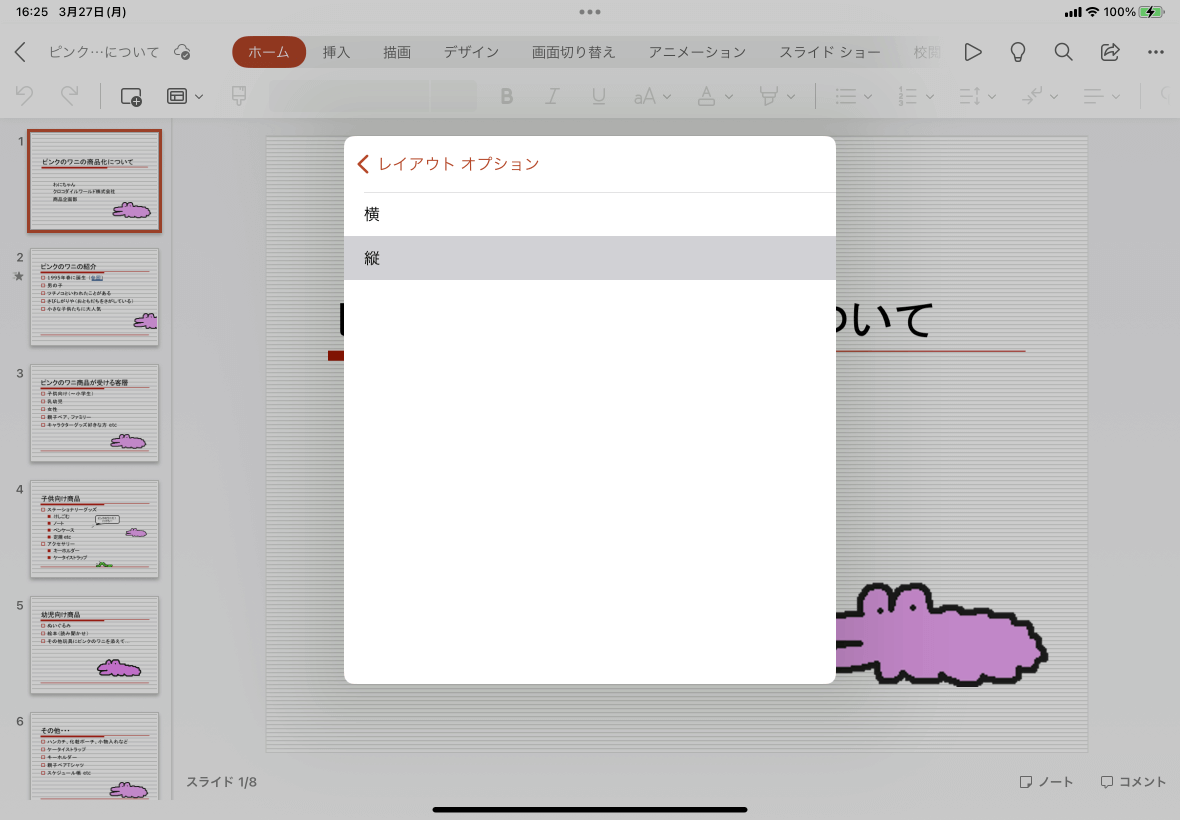Select slide 4 子供向け商品 thumbnail
Viewport: 1180px width, 820px height.
pyautogui.click(x=95, y=529)
